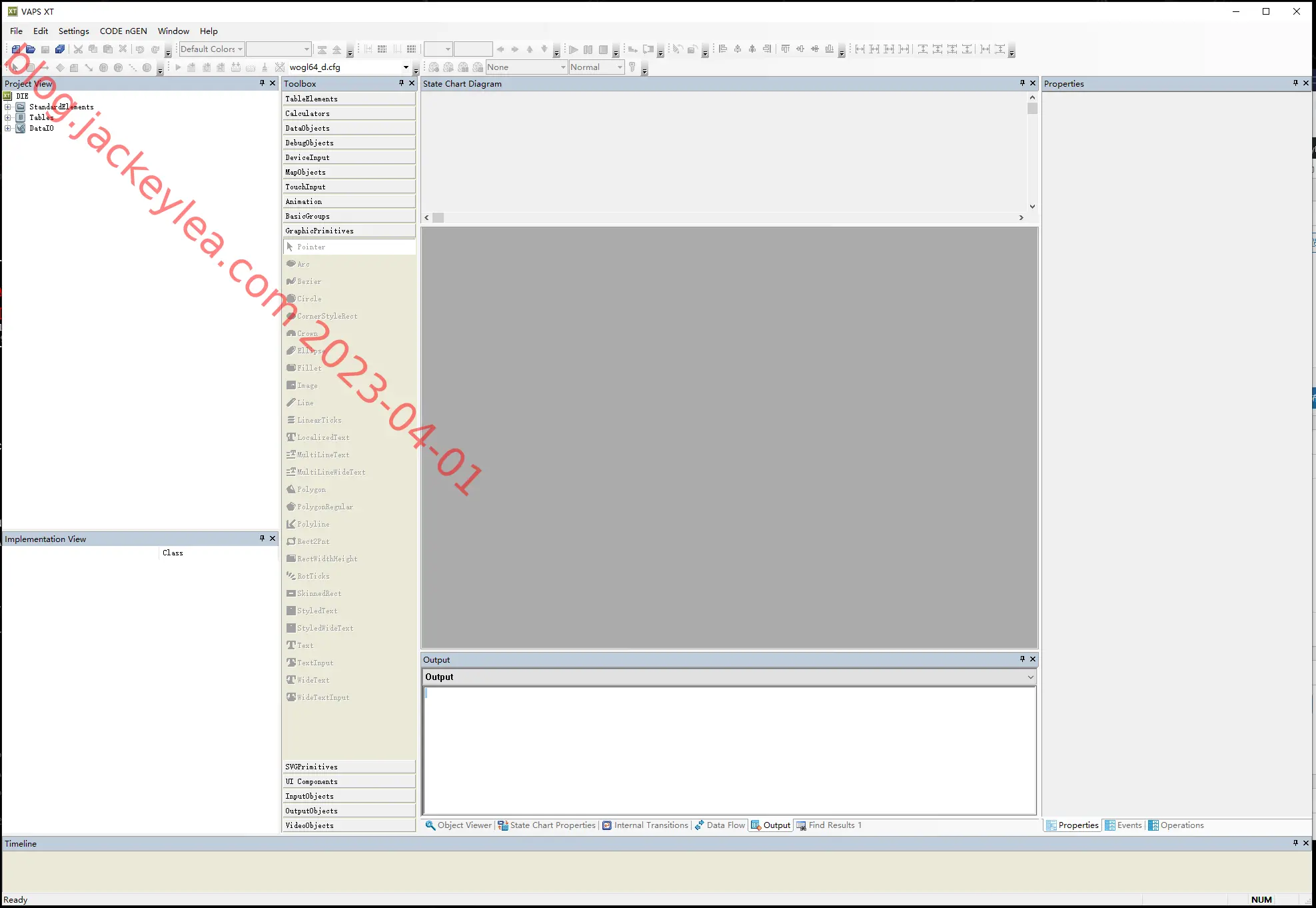The height and width of the screenshot is (908, 1316).
Task: Open the CODE nGEN menu
Action: 123,31
